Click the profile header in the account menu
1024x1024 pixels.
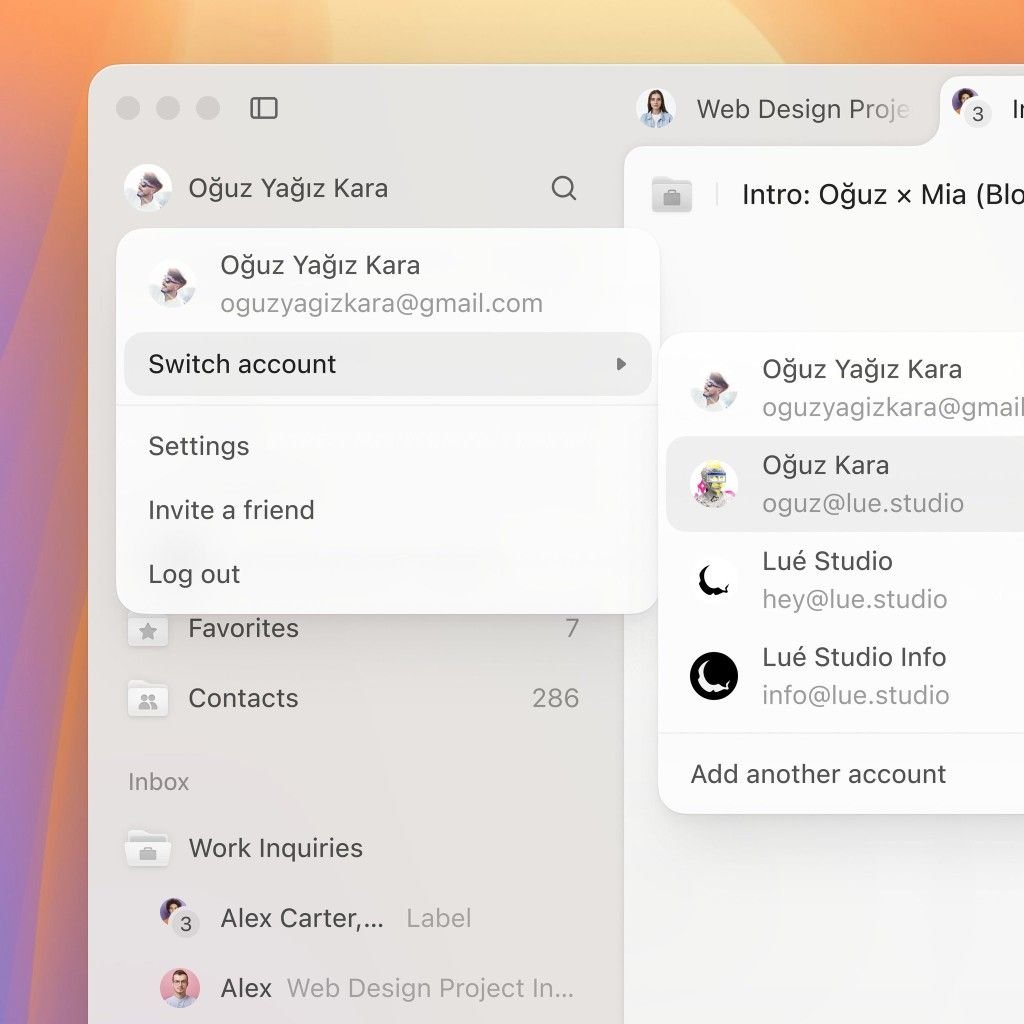[388, 283]
